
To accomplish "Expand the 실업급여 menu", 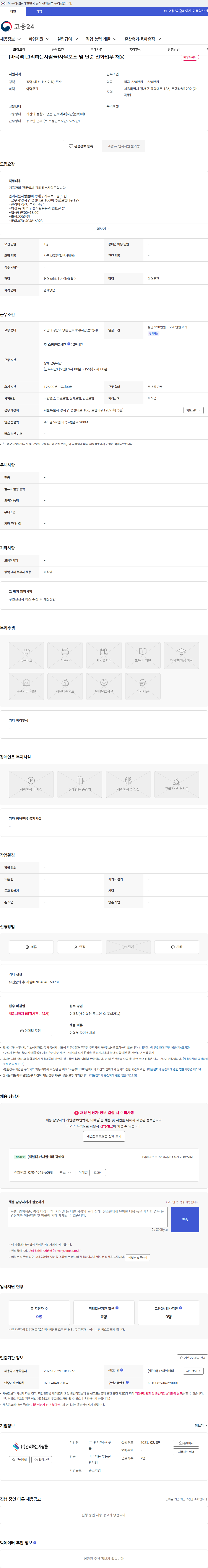I will (68, 39).
